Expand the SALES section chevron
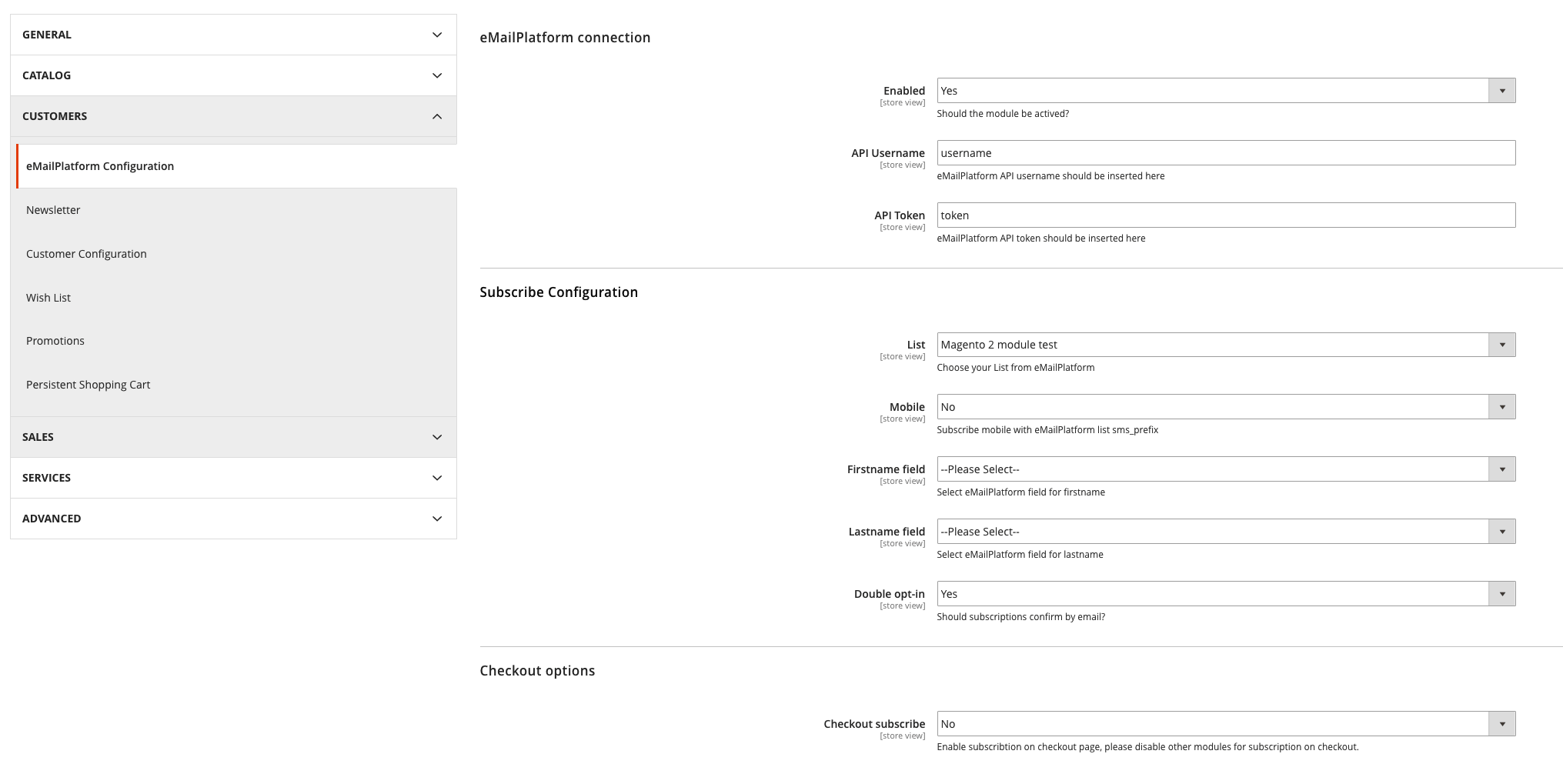The image size is (1563, 784). pos(437,437)
